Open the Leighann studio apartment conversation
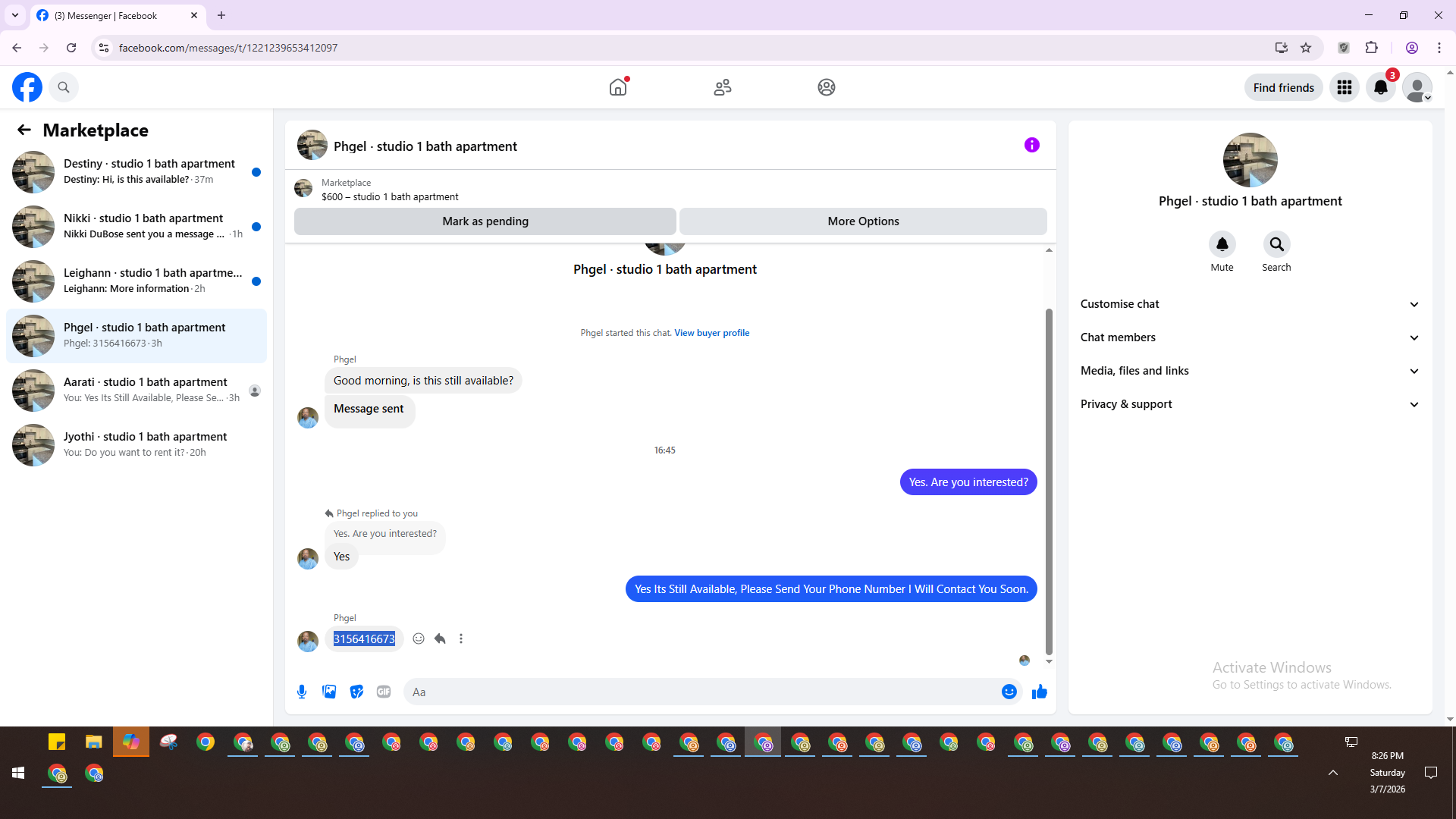 pyautogui.click(x=136, y=281)
